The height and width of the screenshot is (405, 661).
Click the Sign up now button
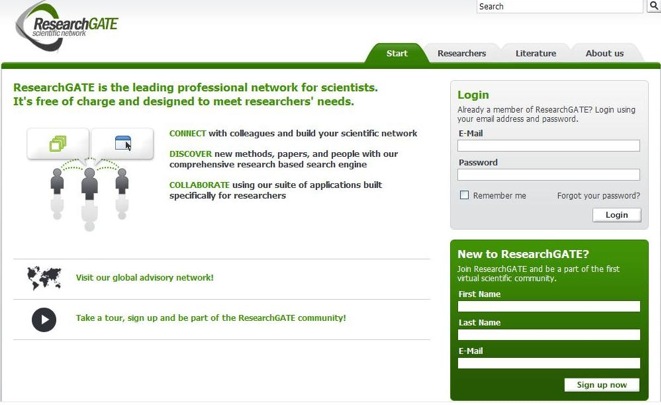(x=602, y=385)
